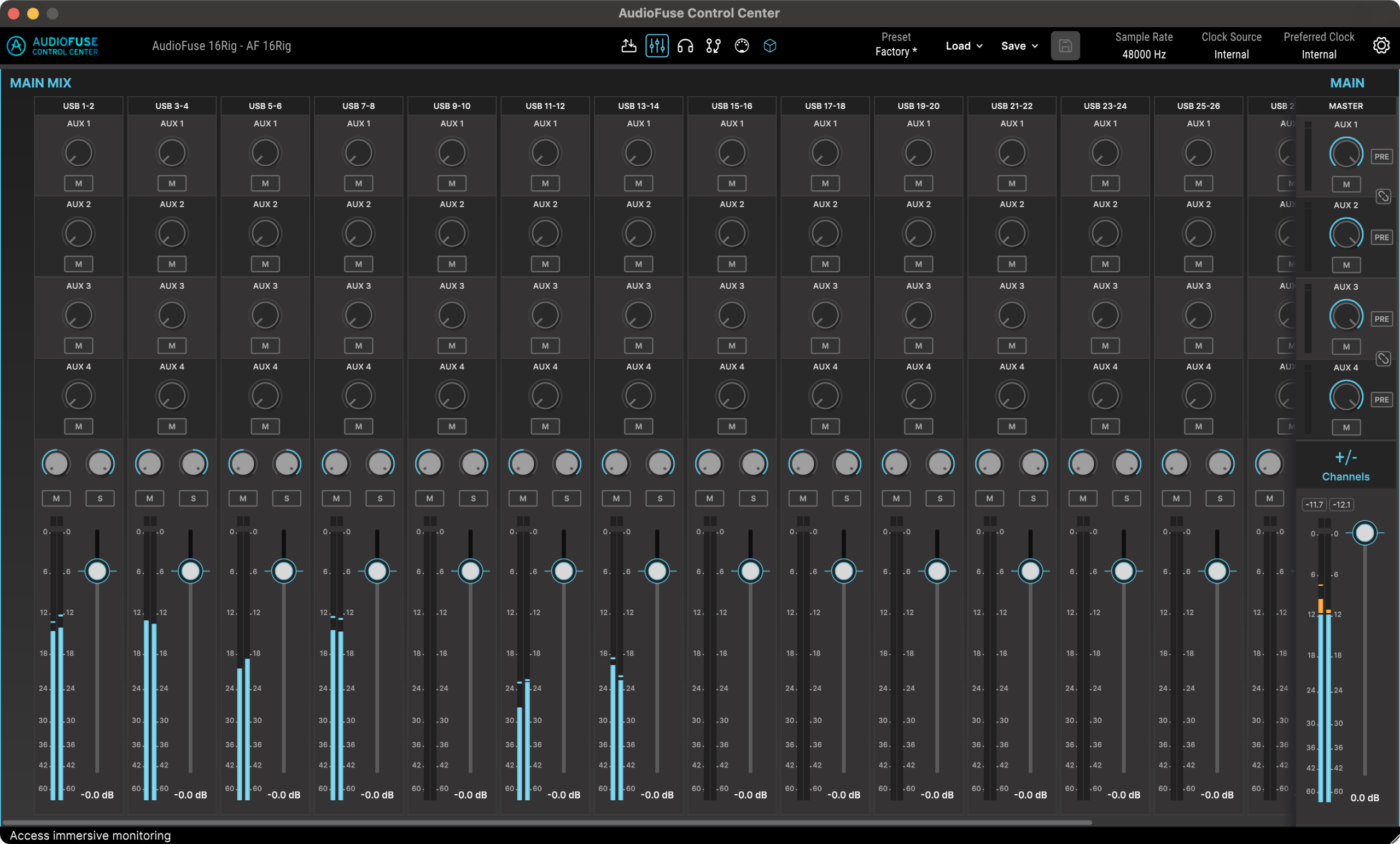Solo the USB 21-22 channel
The height and width of the screenshot is (844, 1400).
(1034, 498)
